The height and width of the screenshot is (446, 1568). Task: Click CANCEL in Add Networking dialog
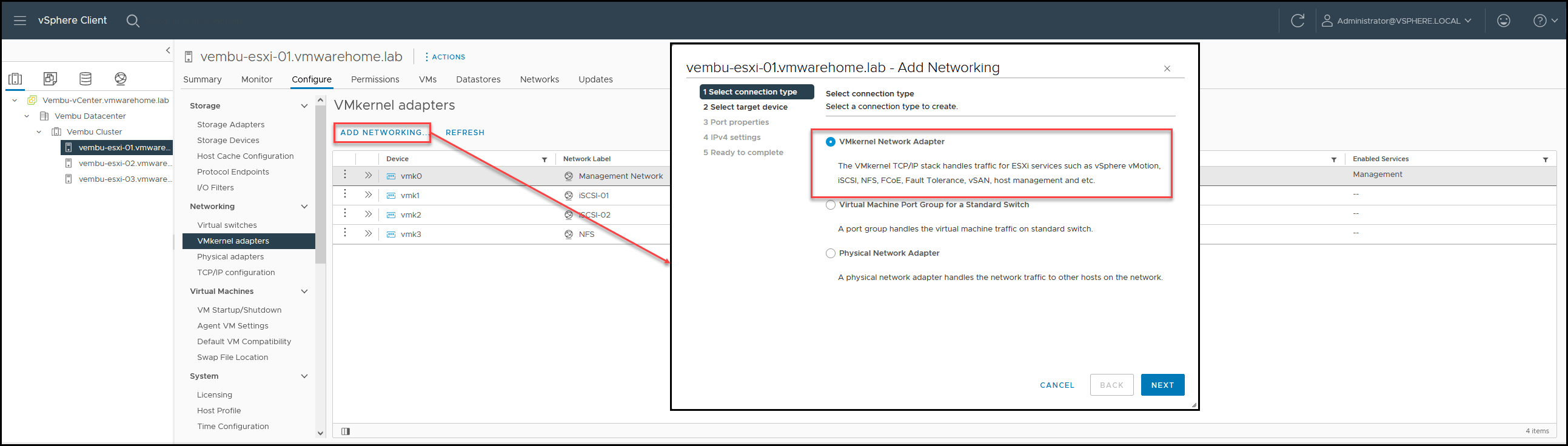tap(1057, 385)
